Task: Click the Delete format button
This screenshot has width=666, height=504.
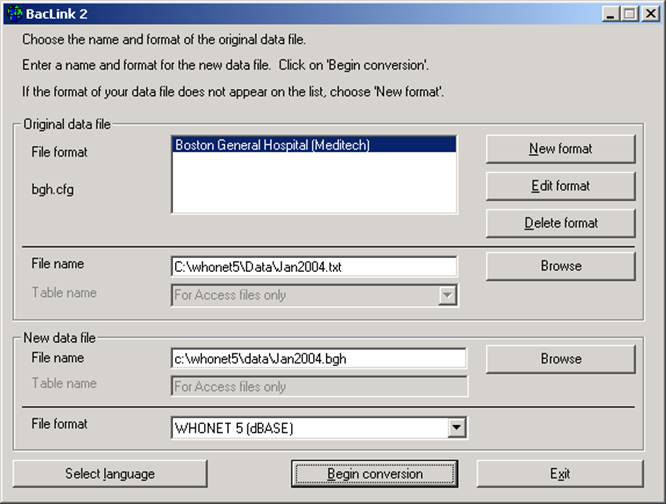Action: pyautogui.click(x=561, y=223)
